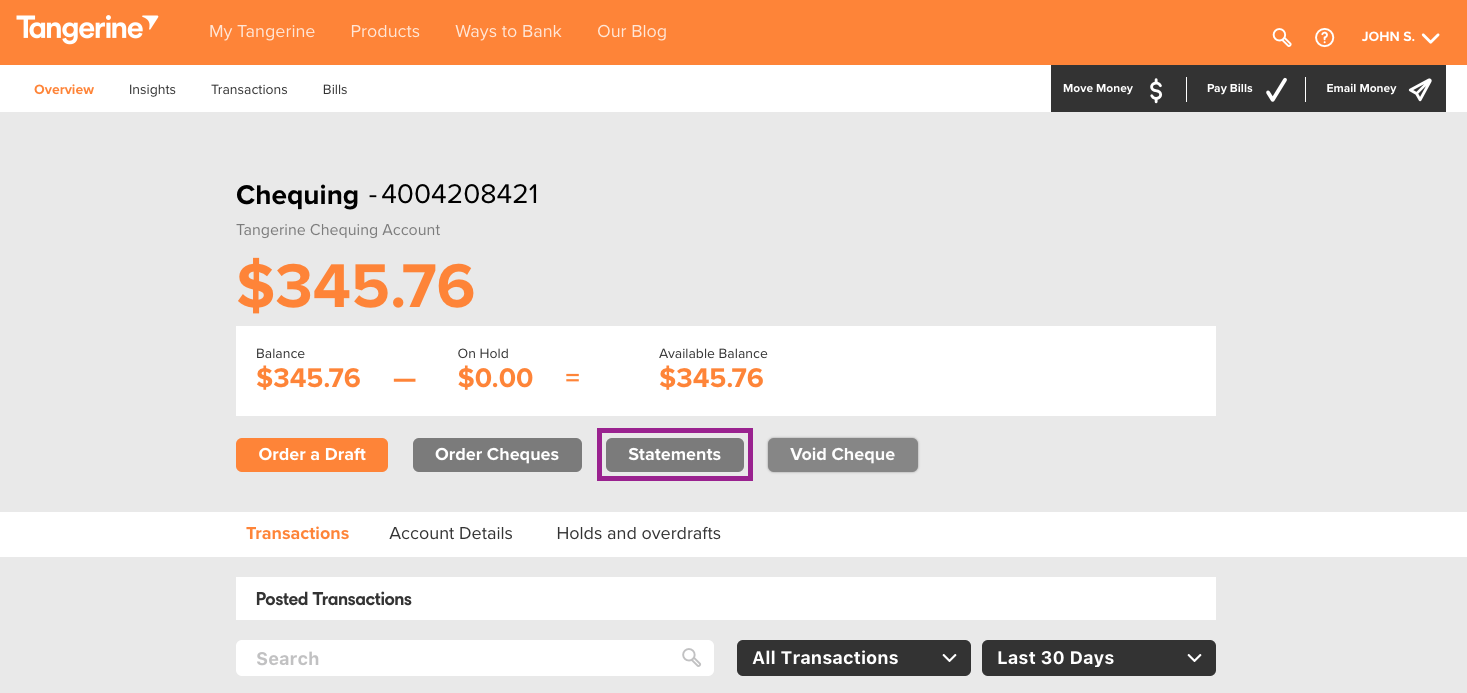
Task: Click the Posted Transactions heading
Action: (x=334, y=599)
